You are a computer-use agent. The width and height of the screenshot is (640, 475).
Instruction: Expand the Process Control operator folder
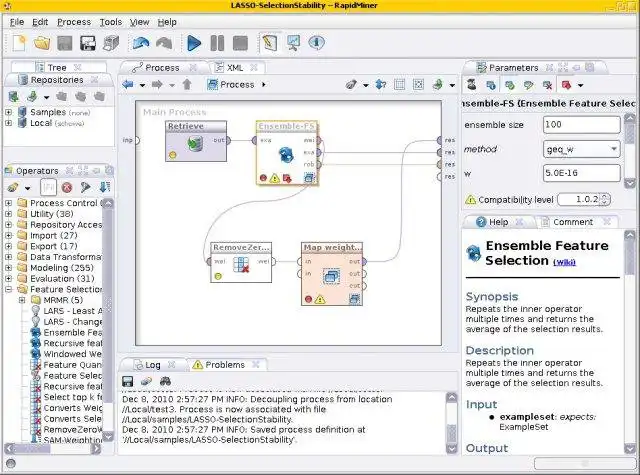point(9,203)
